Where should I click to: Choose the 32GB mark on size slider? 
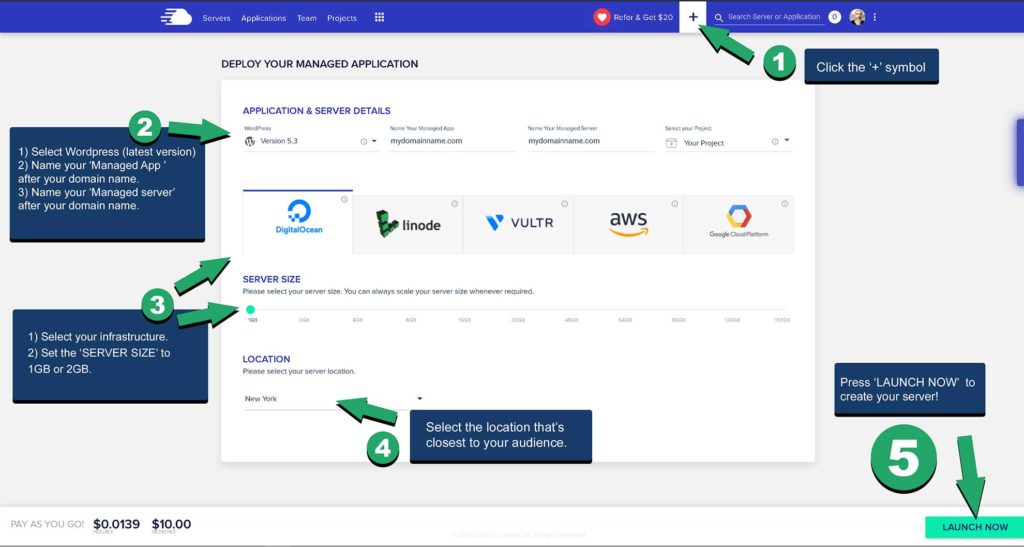click(x=518, y=320)
